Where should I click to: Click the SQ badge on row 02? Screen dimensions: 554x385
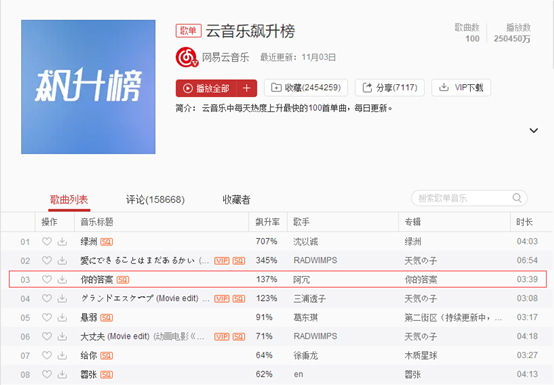click(238, 261)
